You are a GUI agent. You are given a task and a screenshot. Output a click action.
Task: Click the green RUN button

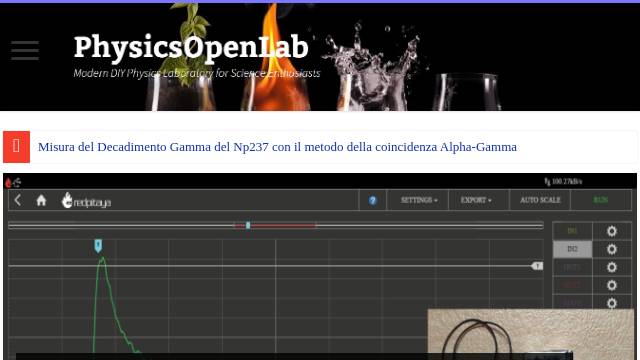(600, 200)
